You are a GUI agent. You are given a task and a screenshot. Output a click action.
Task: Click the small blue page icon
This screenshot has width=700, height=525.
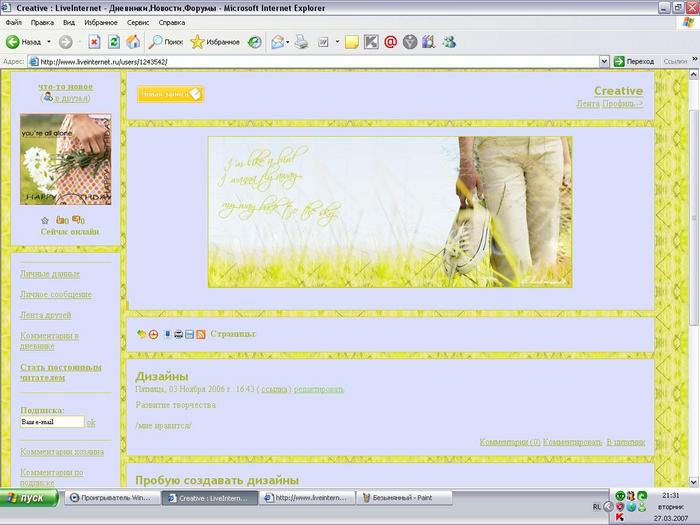(168, 334)
